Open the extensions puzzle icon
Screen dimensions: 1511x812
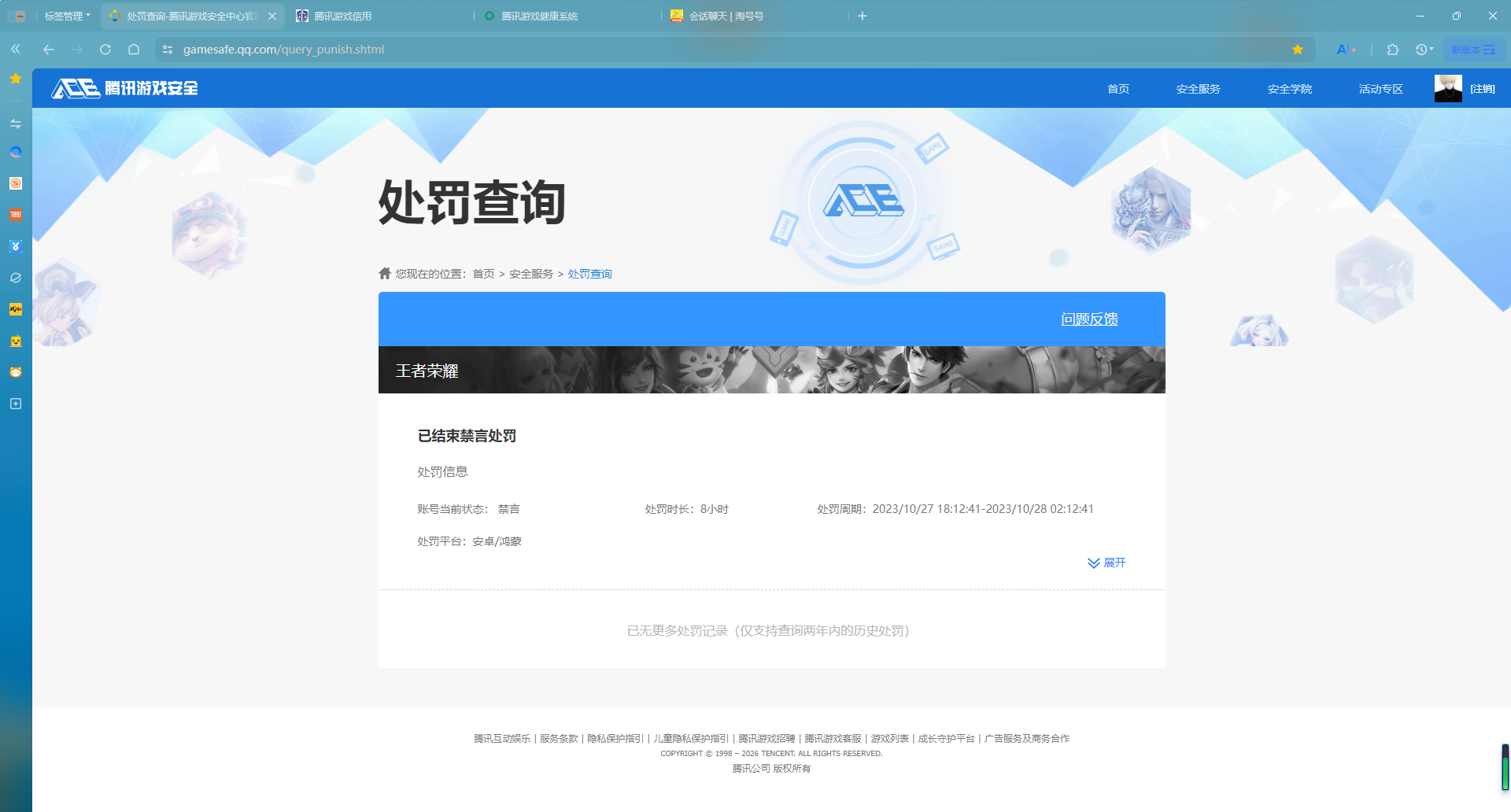tap(1393, 50)
